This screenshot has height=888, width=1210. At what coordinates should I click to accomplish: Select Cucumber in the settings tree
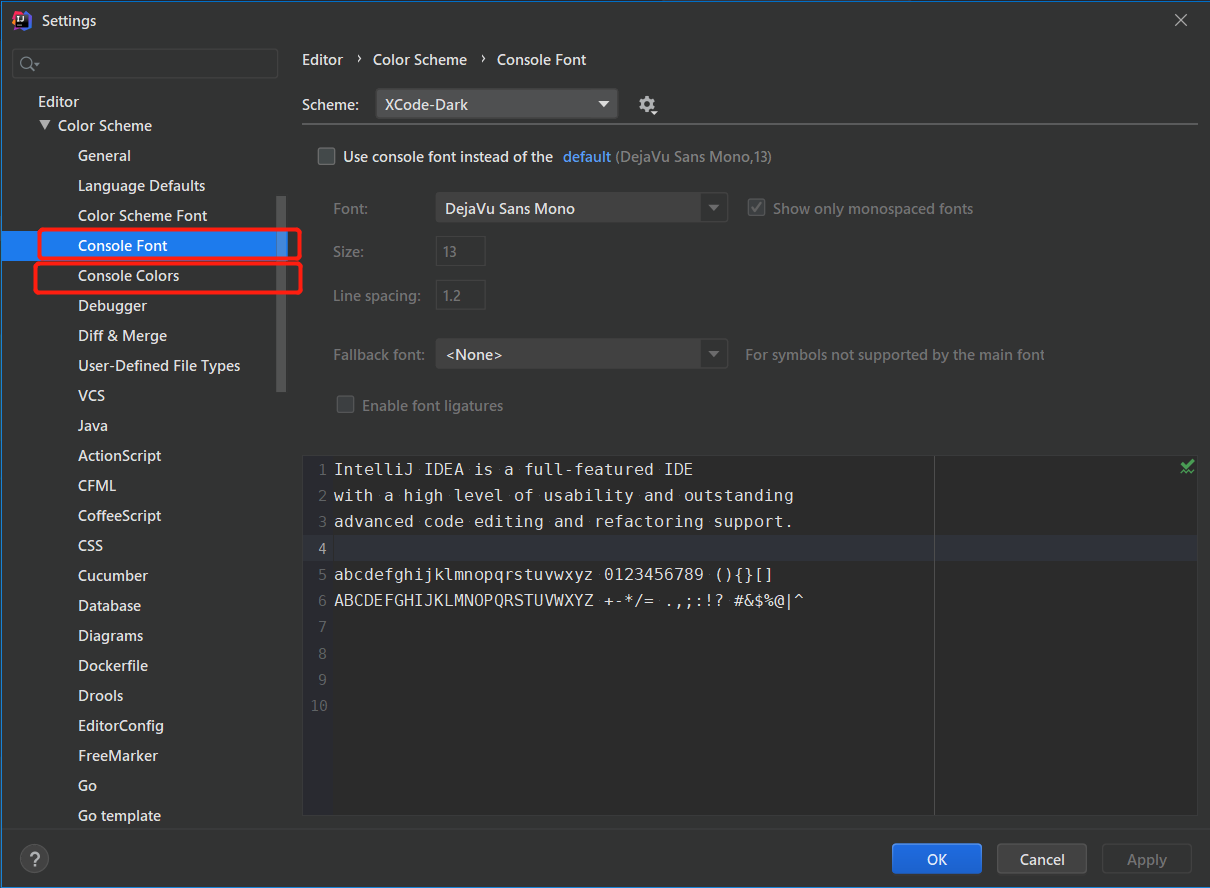[113, 576]
